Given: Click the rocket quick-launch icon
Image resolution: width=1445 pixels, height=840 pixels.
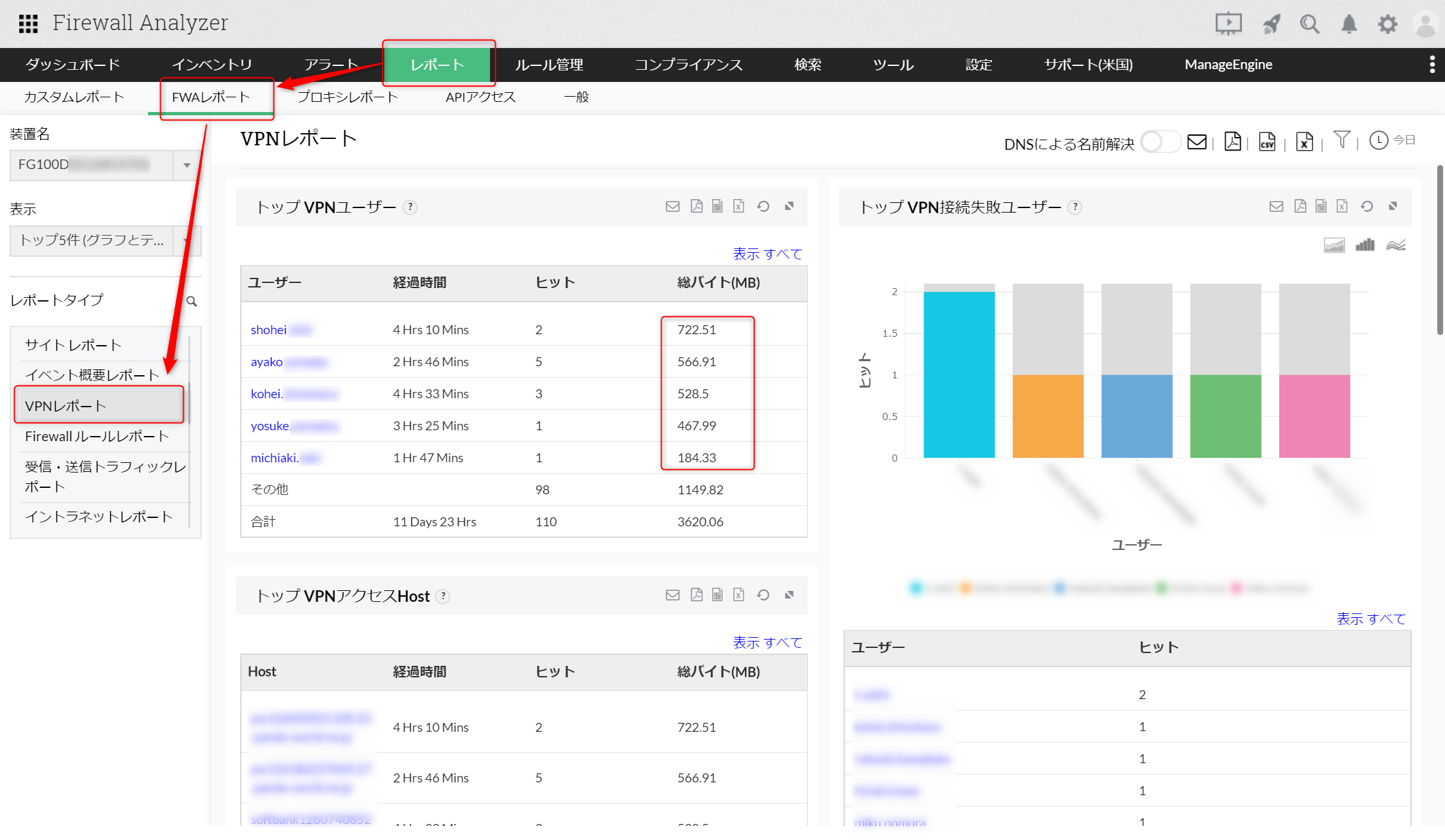Looking at the screenshot, I should [1271, 24].
